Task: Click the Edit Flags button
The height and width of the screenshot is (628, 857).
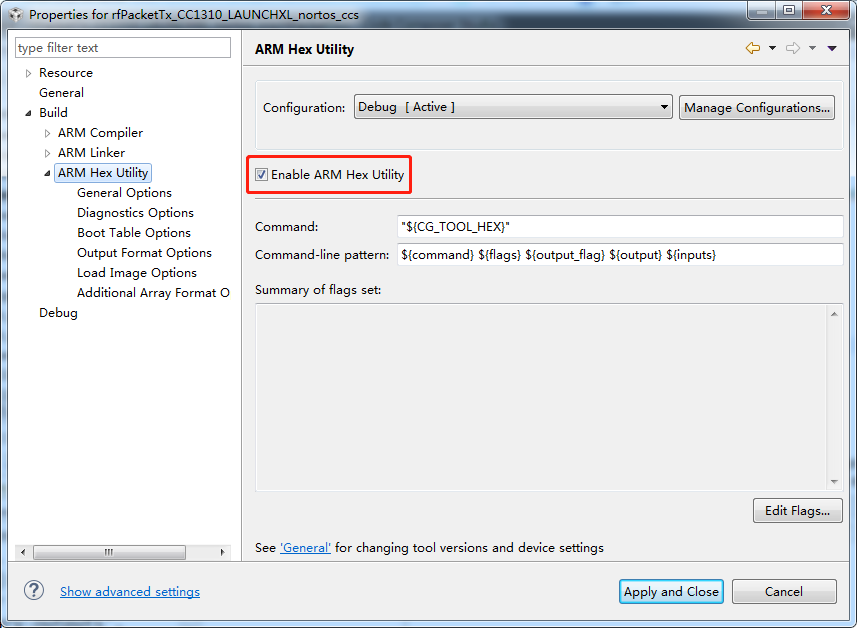Action: point(797,511)
